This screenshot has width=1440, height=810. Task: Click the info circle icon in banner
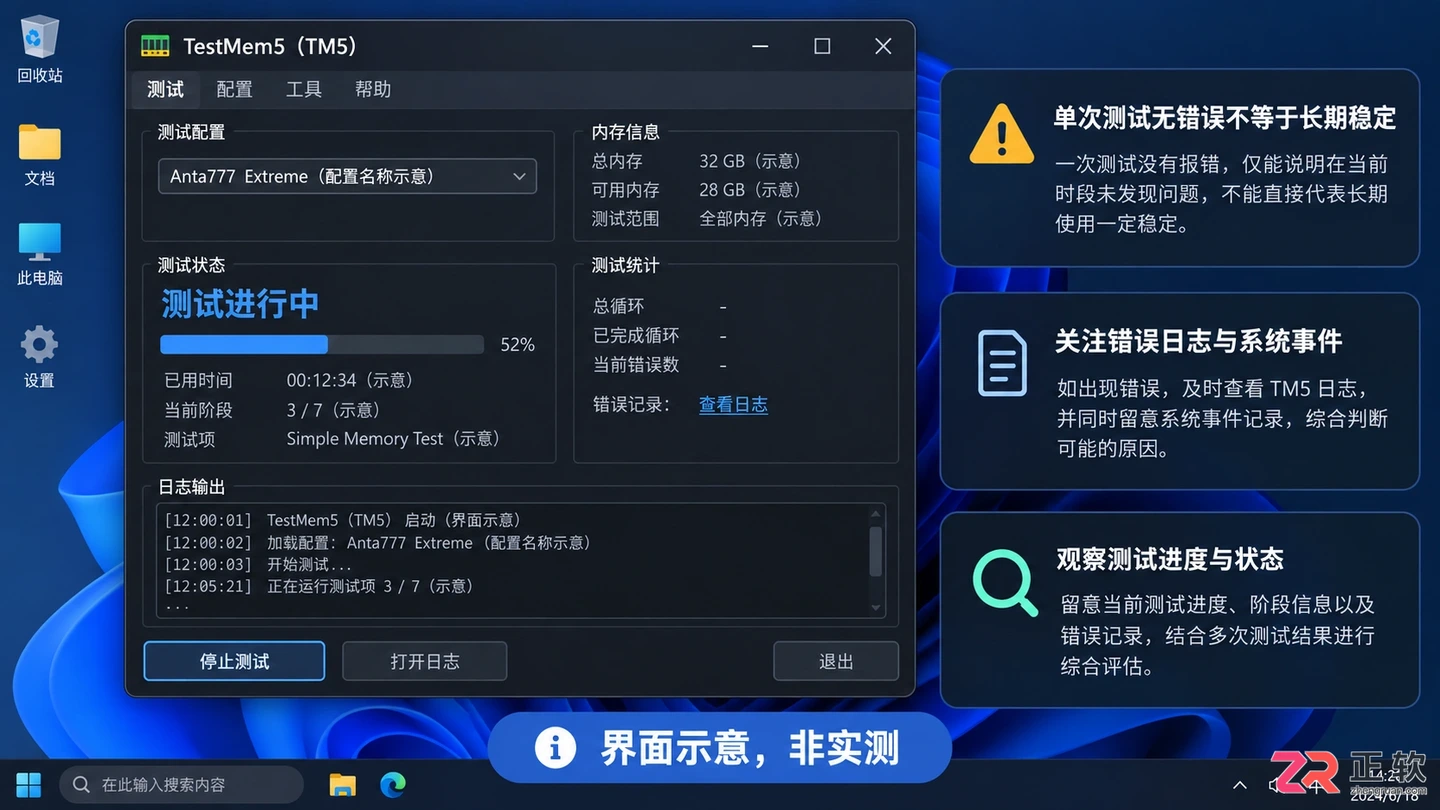coord(555,748)
